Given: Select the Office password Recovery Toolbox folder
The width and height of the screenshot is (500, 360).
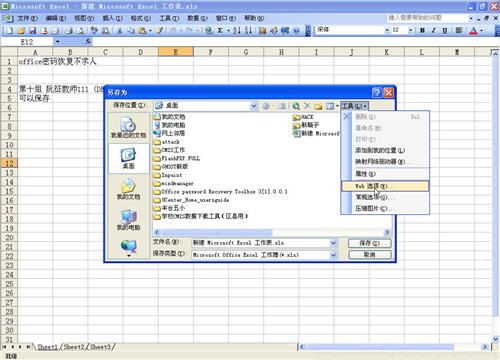Looking at the screenshot, I should [220, 192].
